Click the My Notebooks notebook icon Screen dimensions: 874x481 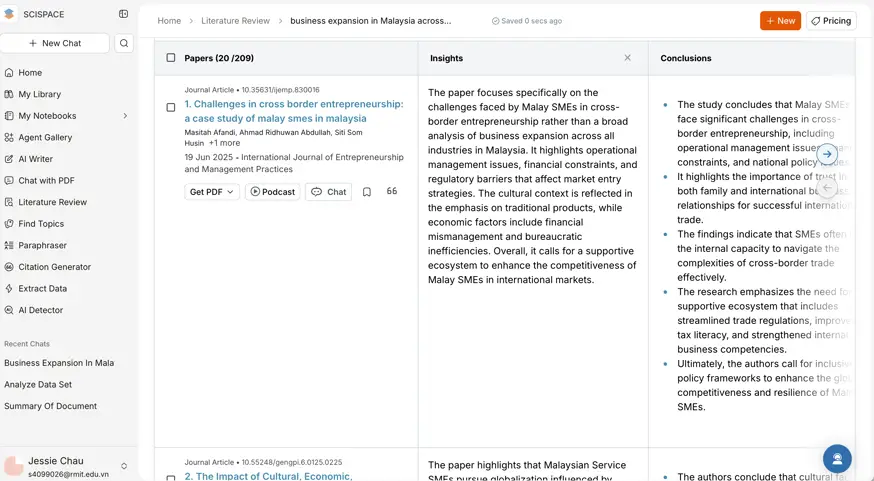click(9, 116)
